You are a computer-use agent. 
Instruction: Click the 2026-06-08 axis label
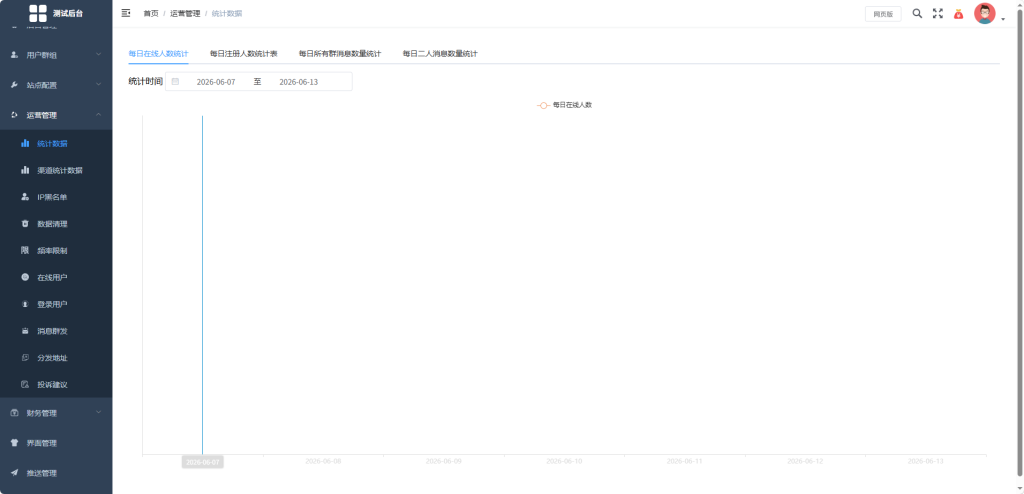323,461
